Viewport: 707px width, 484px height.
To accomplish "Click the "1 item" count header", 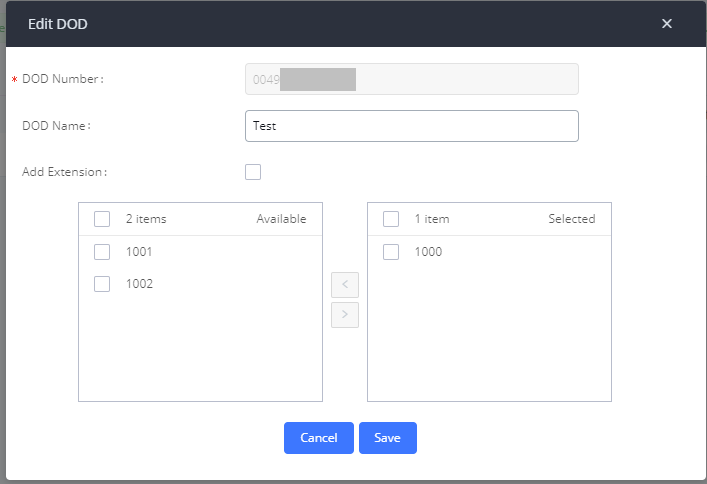I will 432,219.
